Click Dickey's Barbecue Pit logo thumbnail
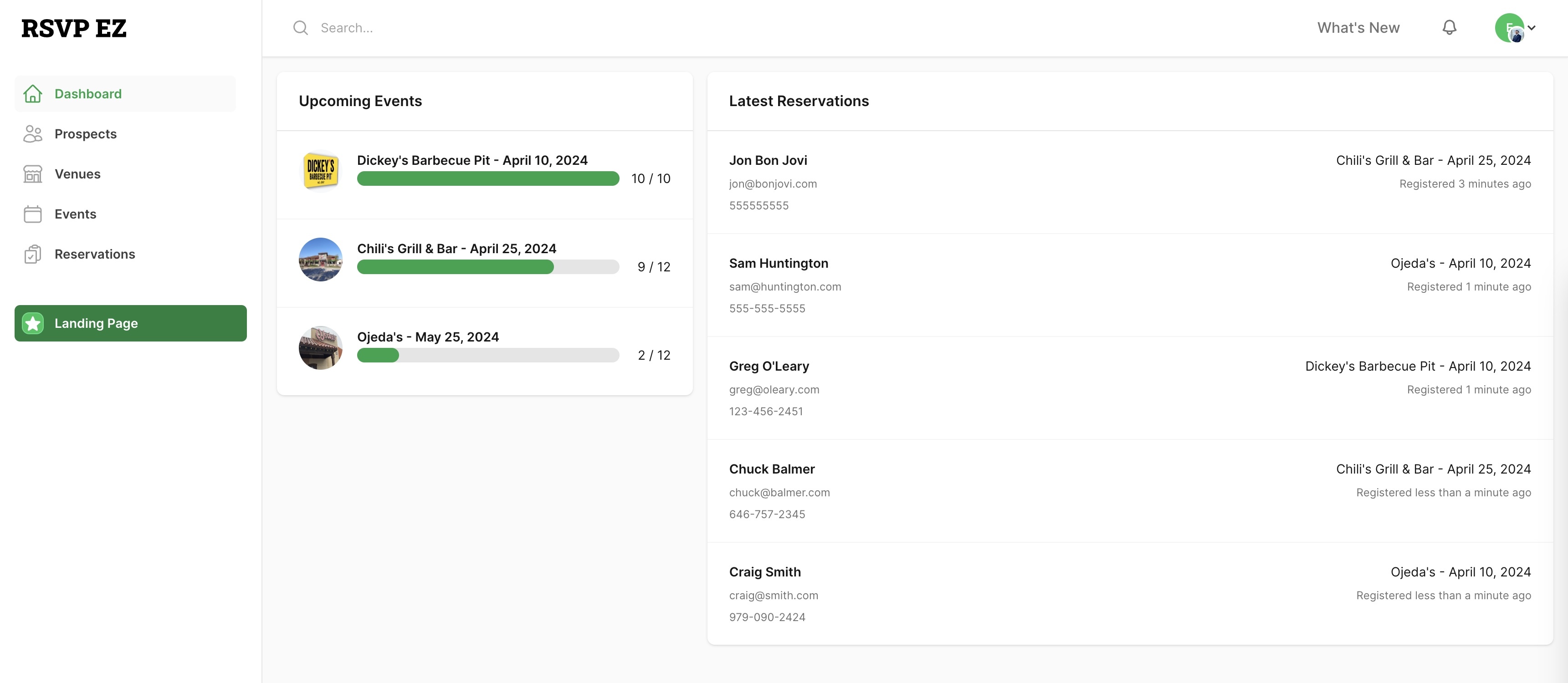This screenshot has height=683, width=1568. [321, 171]
